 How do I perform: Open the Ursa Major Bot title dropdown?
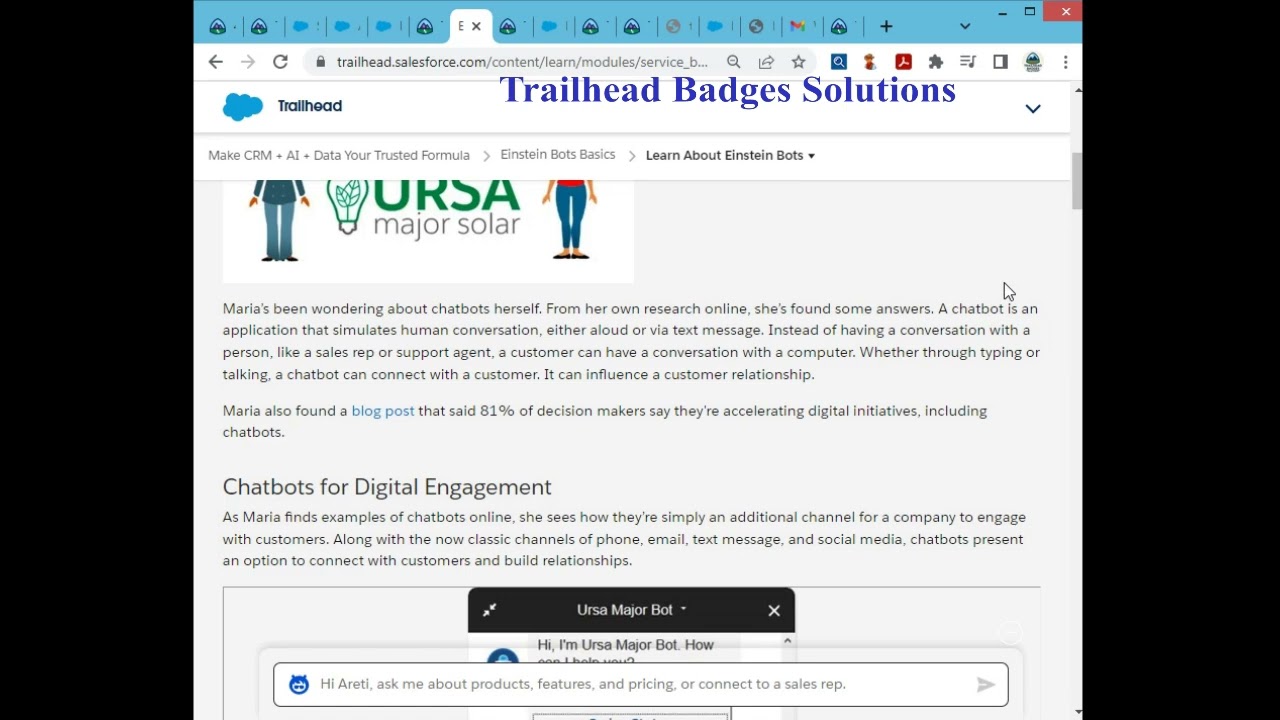[632, 610]
